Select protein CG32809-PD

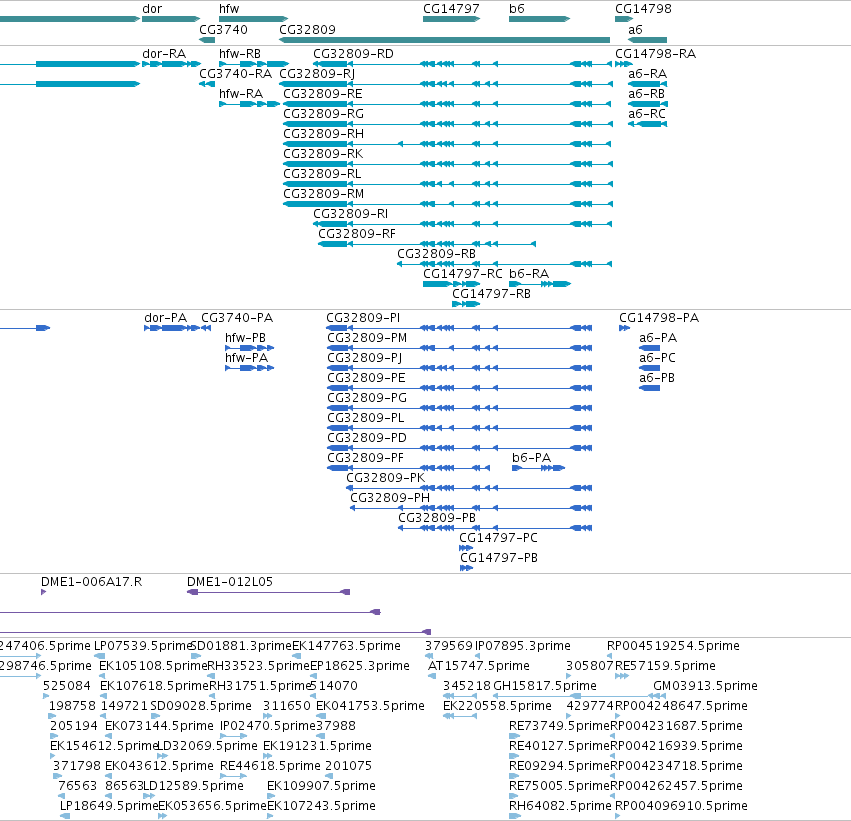click(x=367, y=438)
